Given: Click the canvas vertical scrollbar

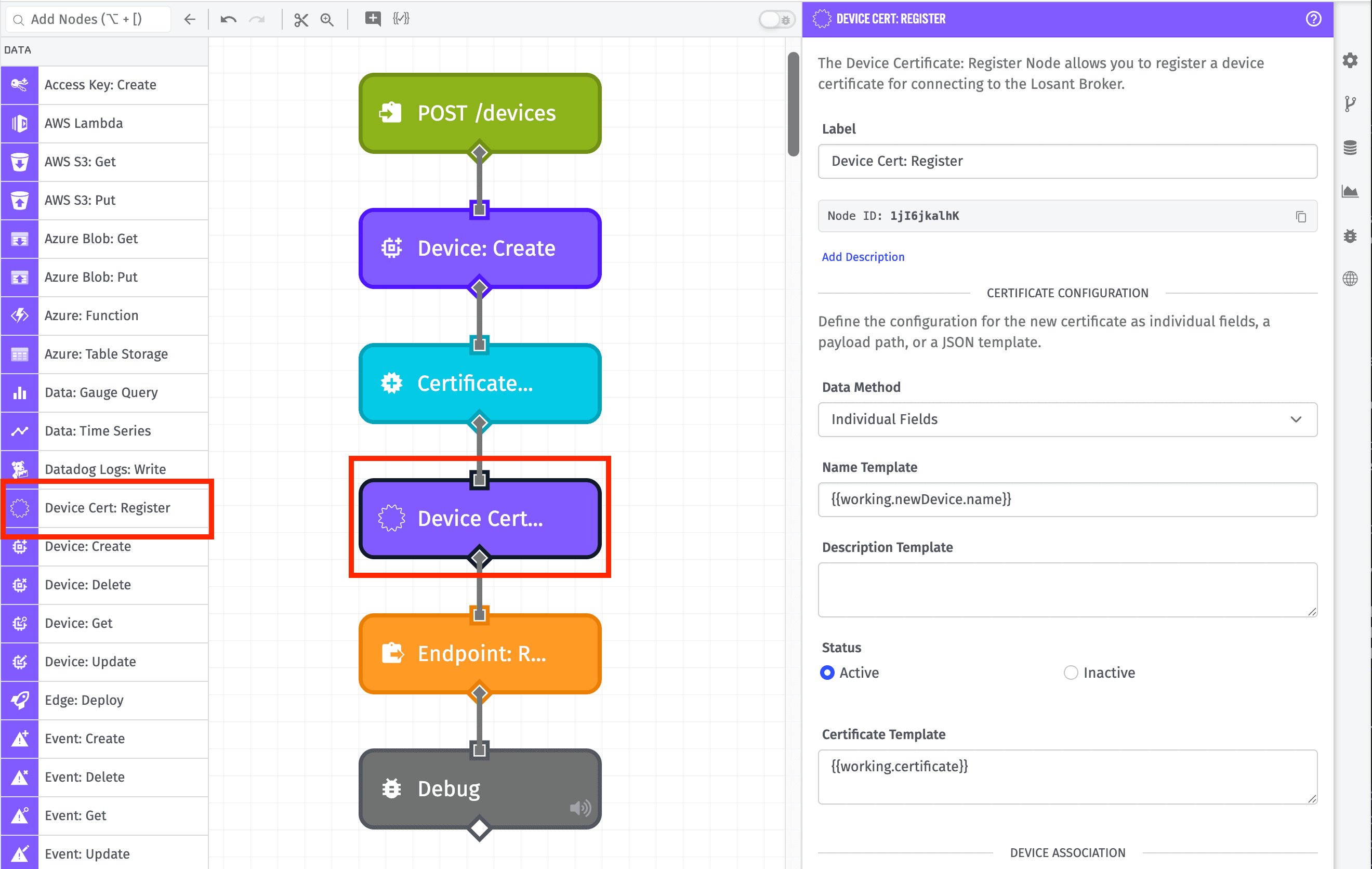Looking at the screenshot, I should pyautogui.click(x=793, y=104).
